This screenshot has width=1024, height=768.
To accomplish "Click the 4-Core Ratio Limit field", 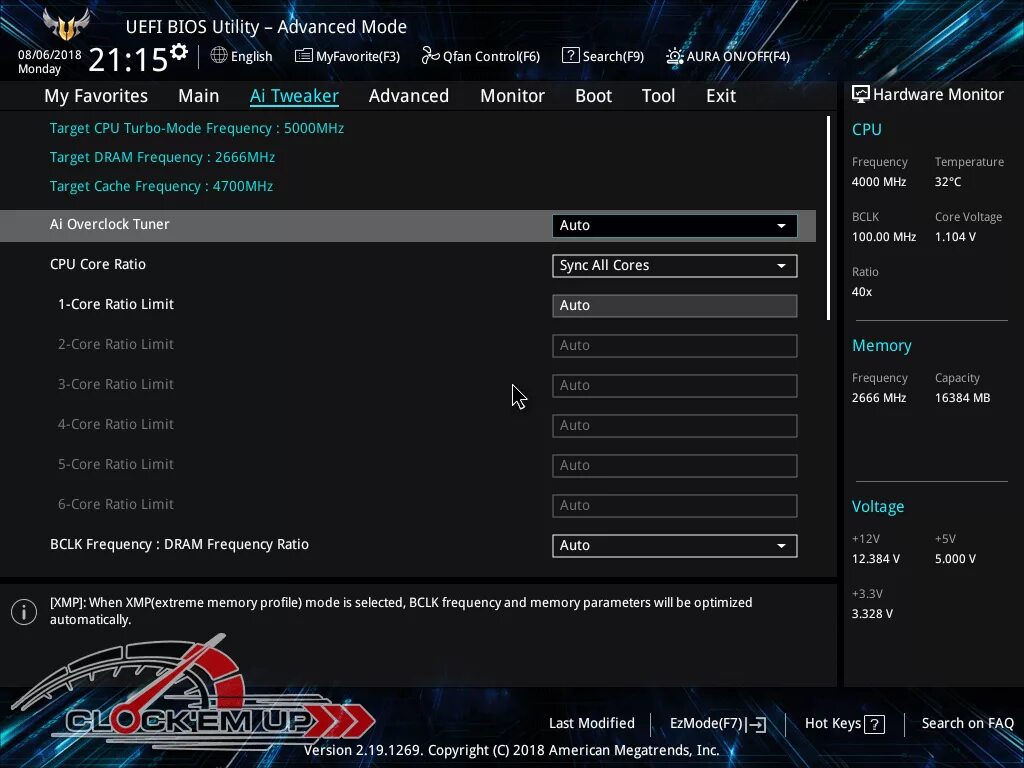I will pyautogui.click(x=675, y=426).
